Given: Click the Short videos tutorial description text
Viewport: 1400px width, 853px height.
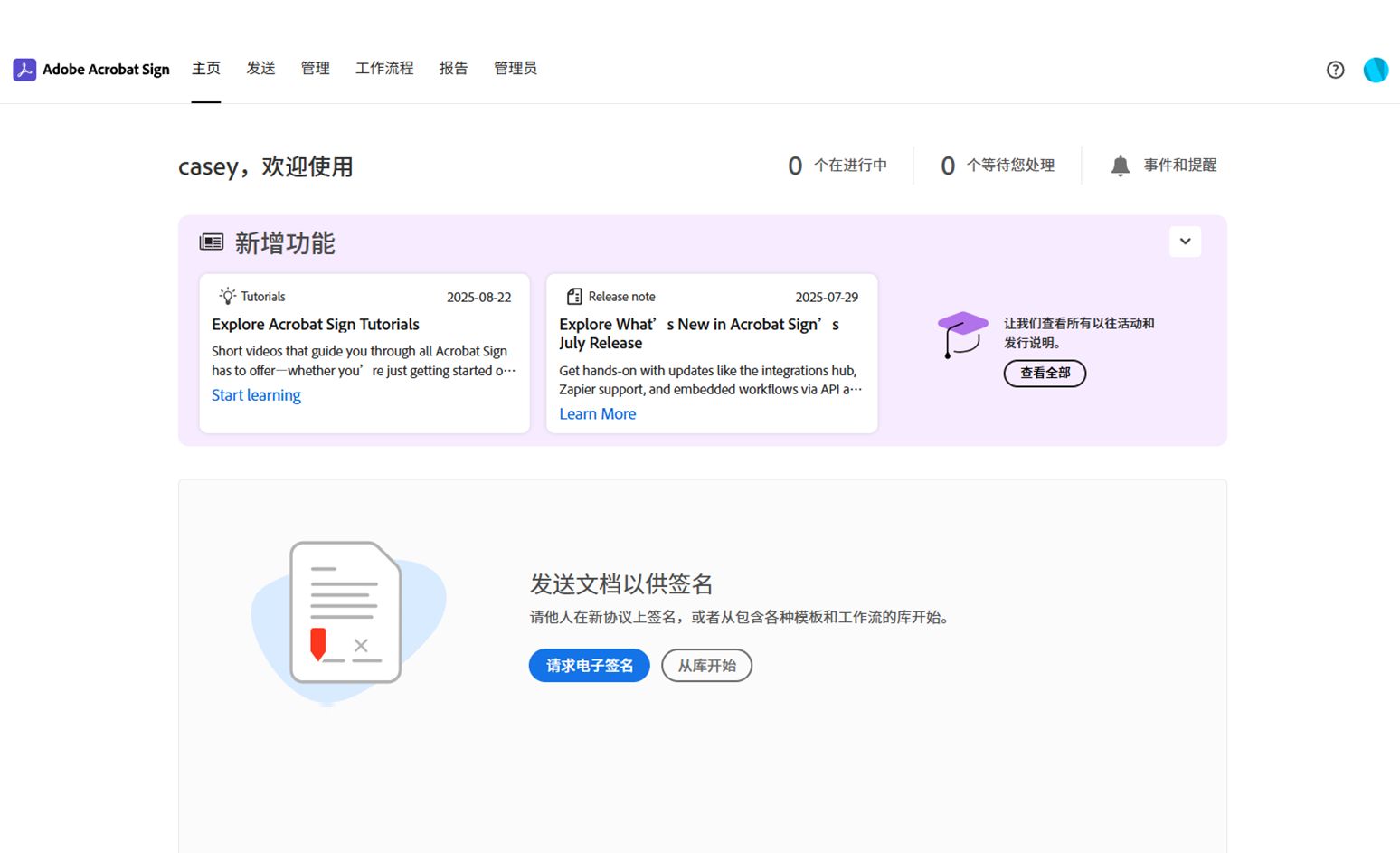Looking at the screenshot, I should pyautogui.click(x=364, y=361).
